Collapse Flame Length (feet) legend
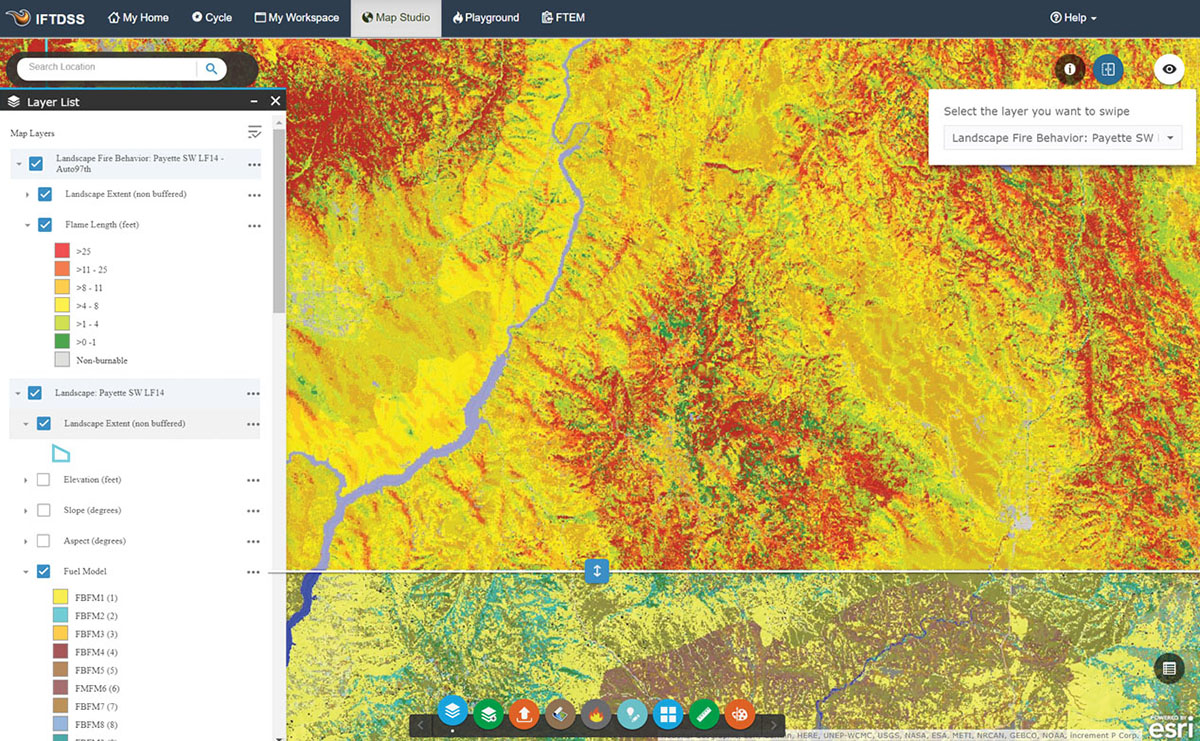The image size is (1200, 741). point(27,225)
